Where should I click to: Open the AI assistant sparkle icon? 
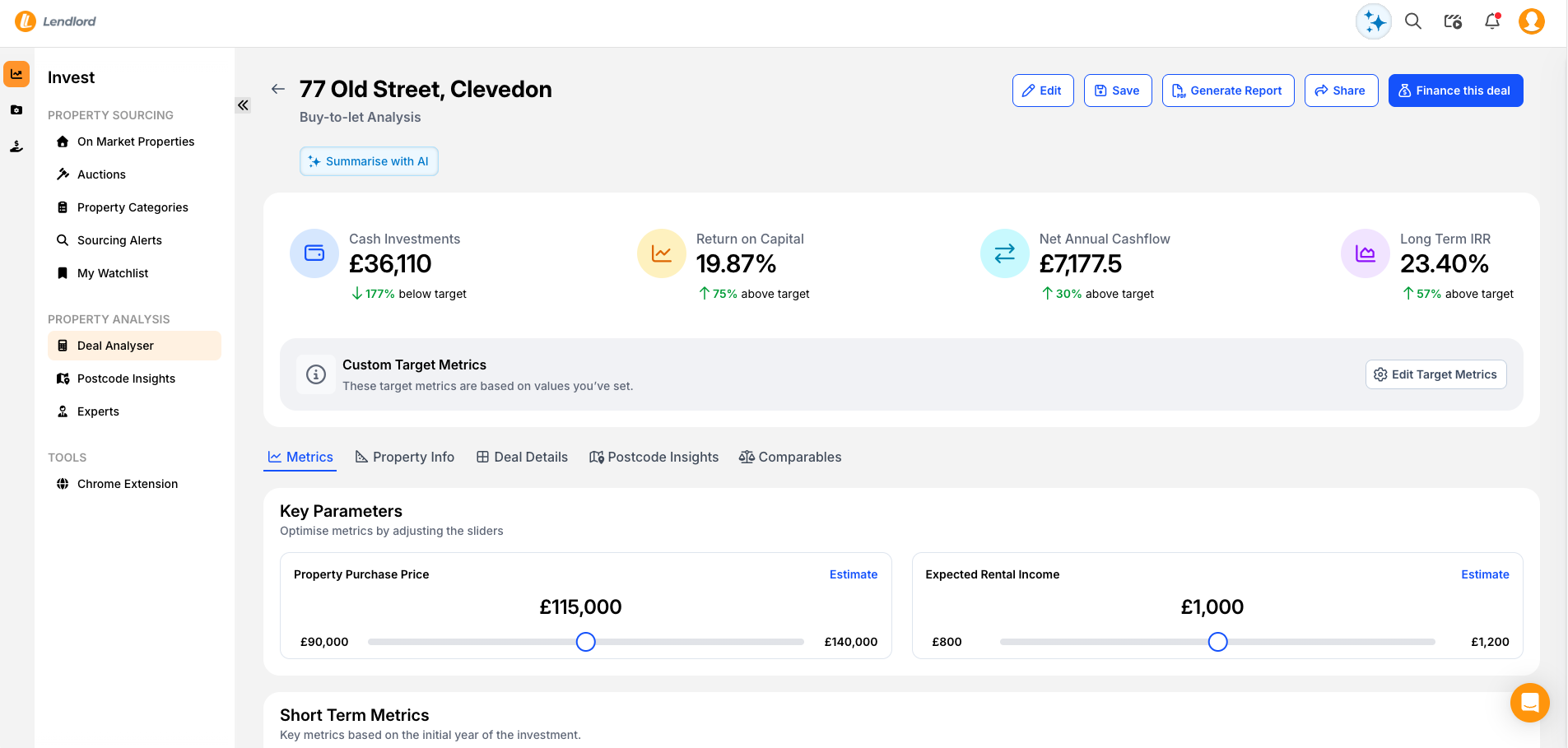1373,22
